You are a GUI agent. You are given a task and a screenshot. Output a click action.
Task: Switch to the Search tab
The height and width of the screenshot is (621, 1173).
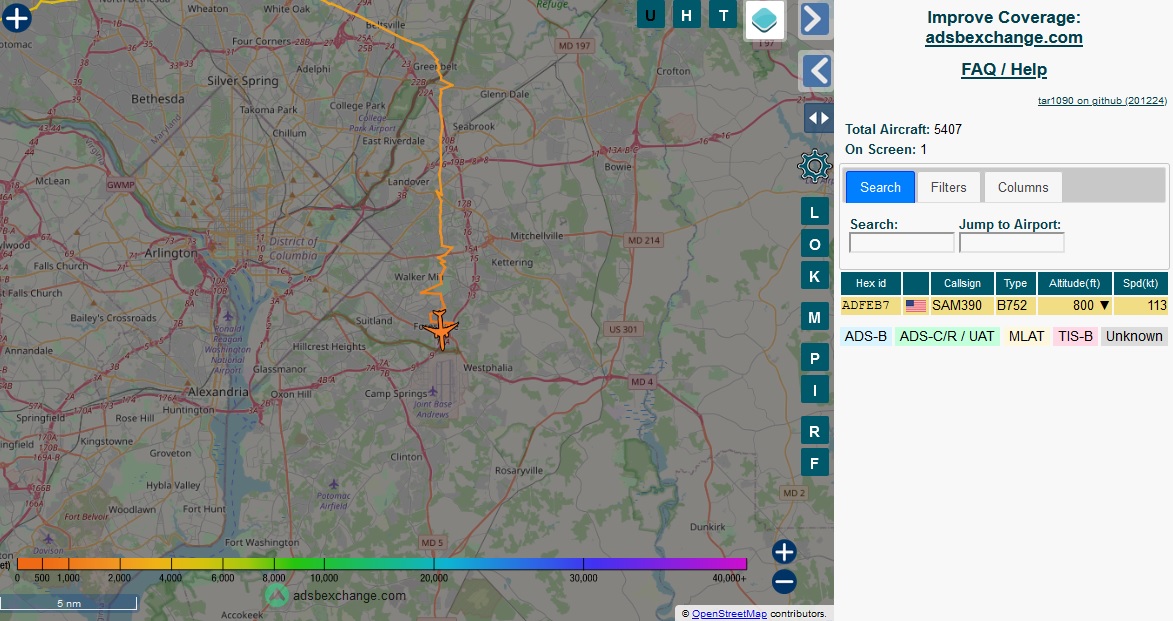pos(880,187)
